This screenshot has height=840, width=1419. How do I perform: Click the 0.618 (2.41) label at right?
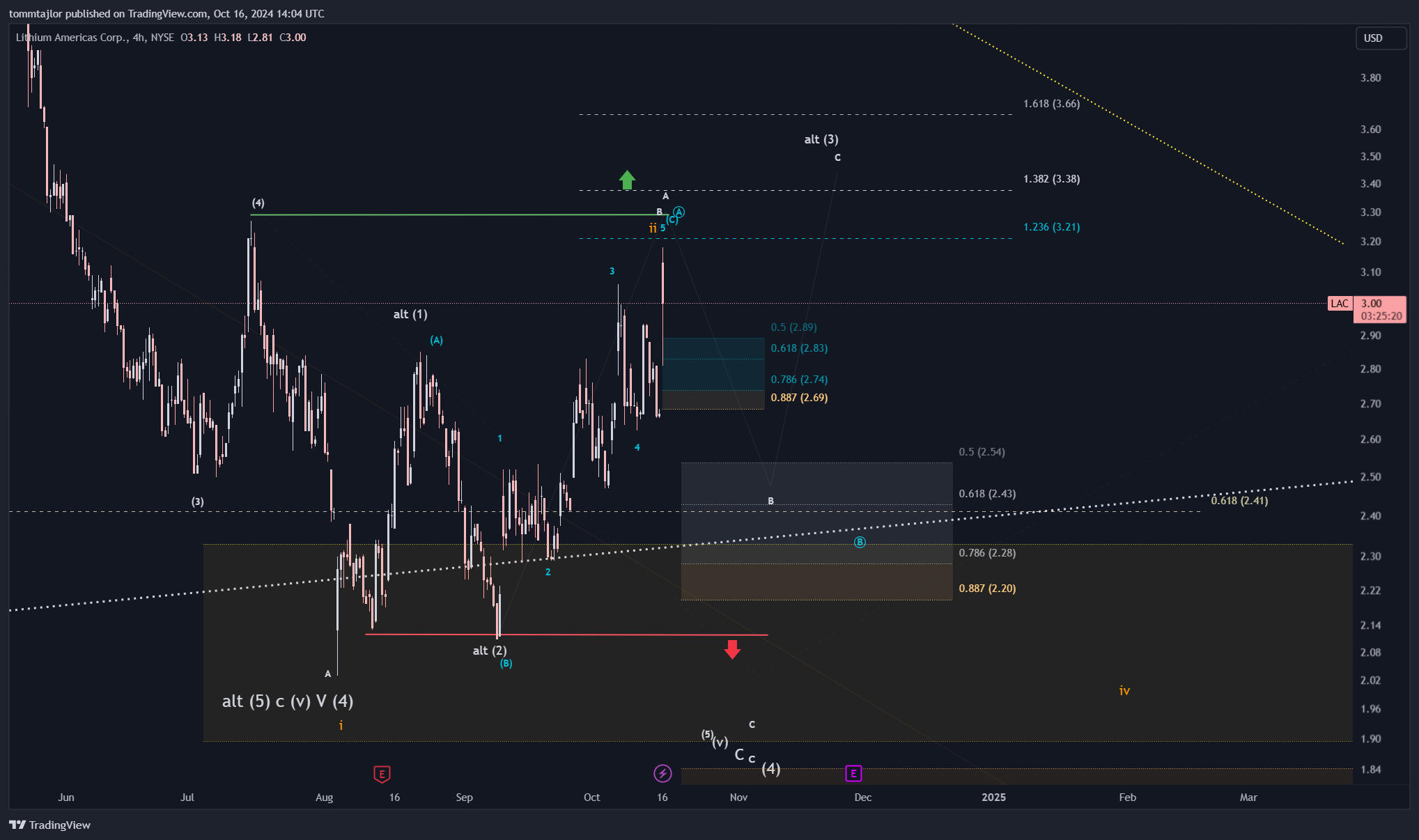tap(1239, 501)
